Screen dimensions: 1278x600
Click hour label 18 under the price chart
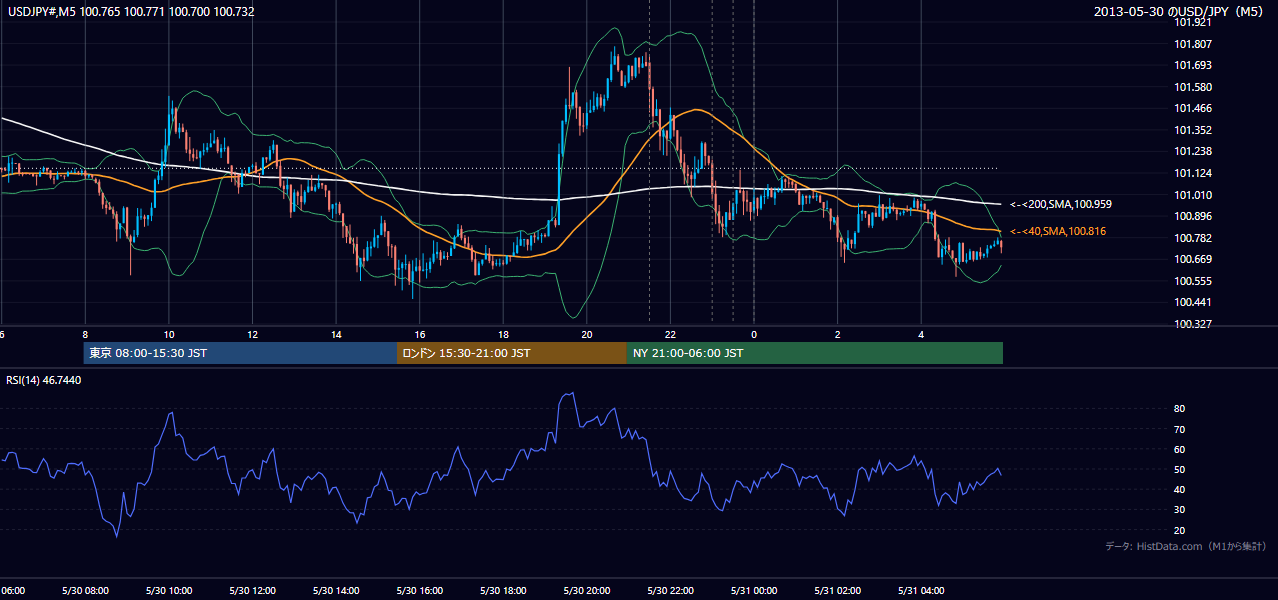(503, 334)
